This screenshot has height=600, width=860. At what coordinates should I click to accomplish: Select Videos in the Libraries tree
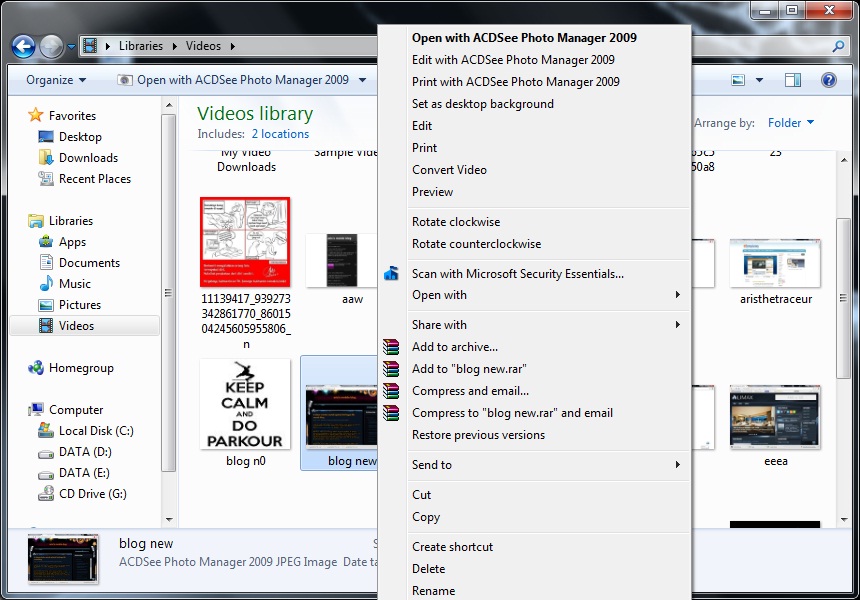point(76,326)
